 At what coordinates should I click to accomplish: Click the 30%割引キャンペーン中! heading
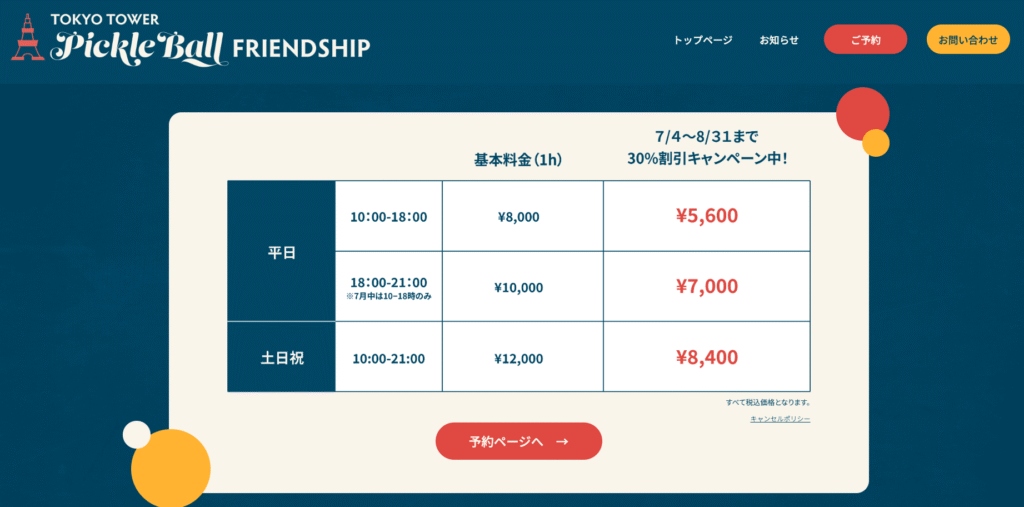[707, 158]
